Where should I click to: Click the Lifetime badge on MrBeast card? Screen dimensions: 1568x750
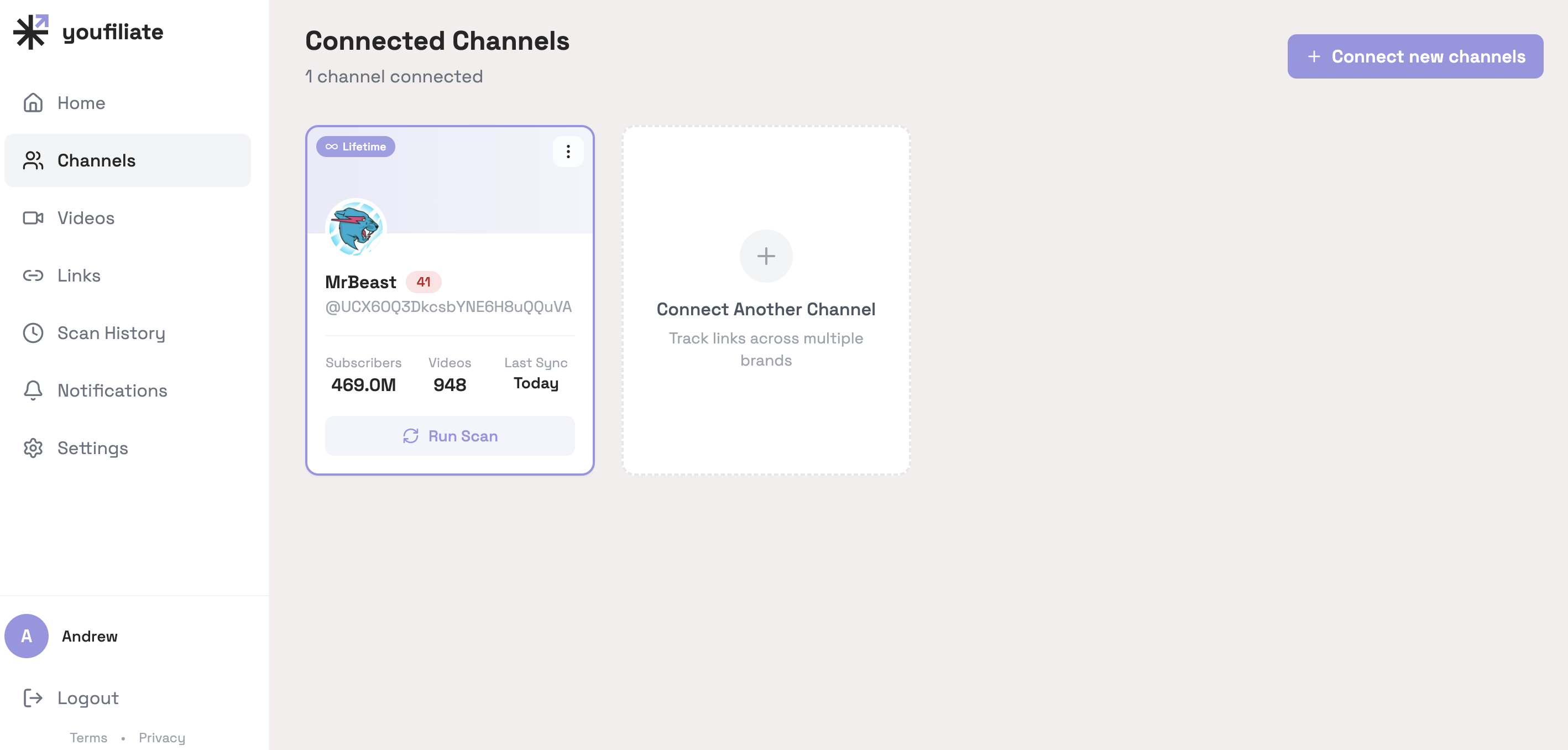[x=356, y=146]
